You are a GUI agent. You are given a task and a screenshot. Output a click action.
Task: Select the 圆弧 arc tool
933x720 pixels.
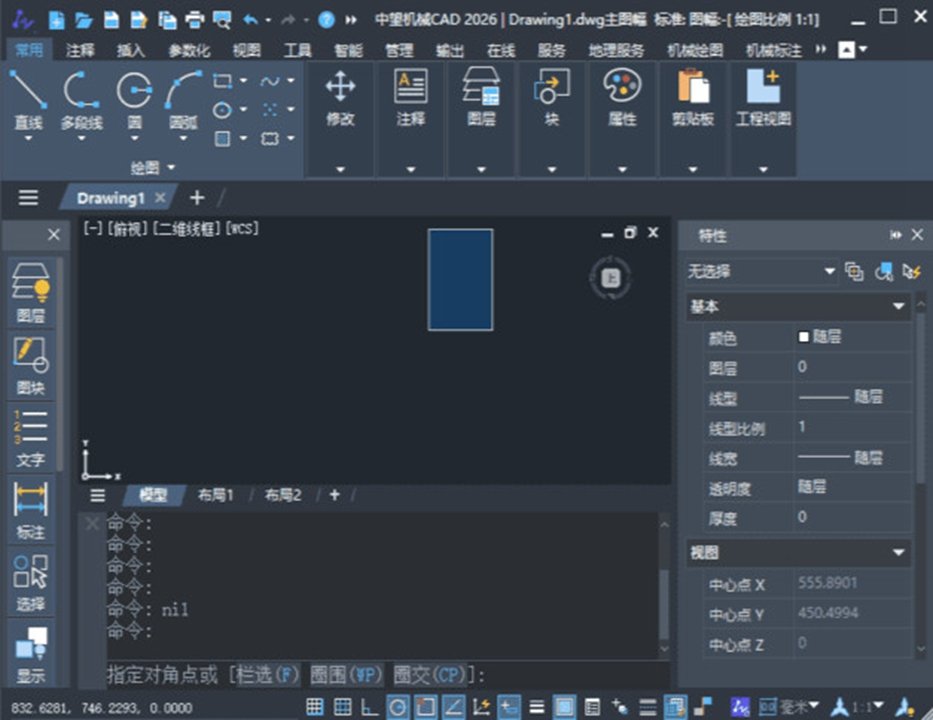pos(183,100)
